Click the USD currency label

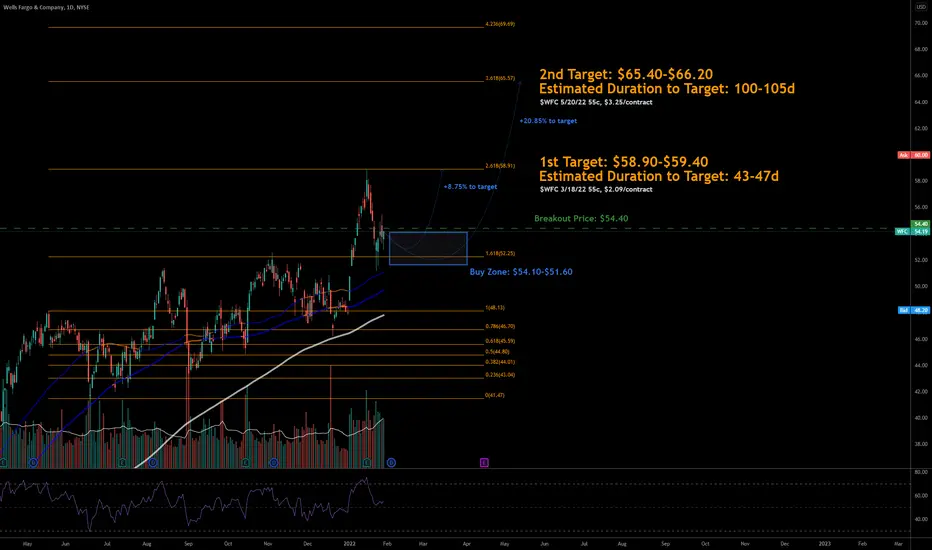coord(921,7)
